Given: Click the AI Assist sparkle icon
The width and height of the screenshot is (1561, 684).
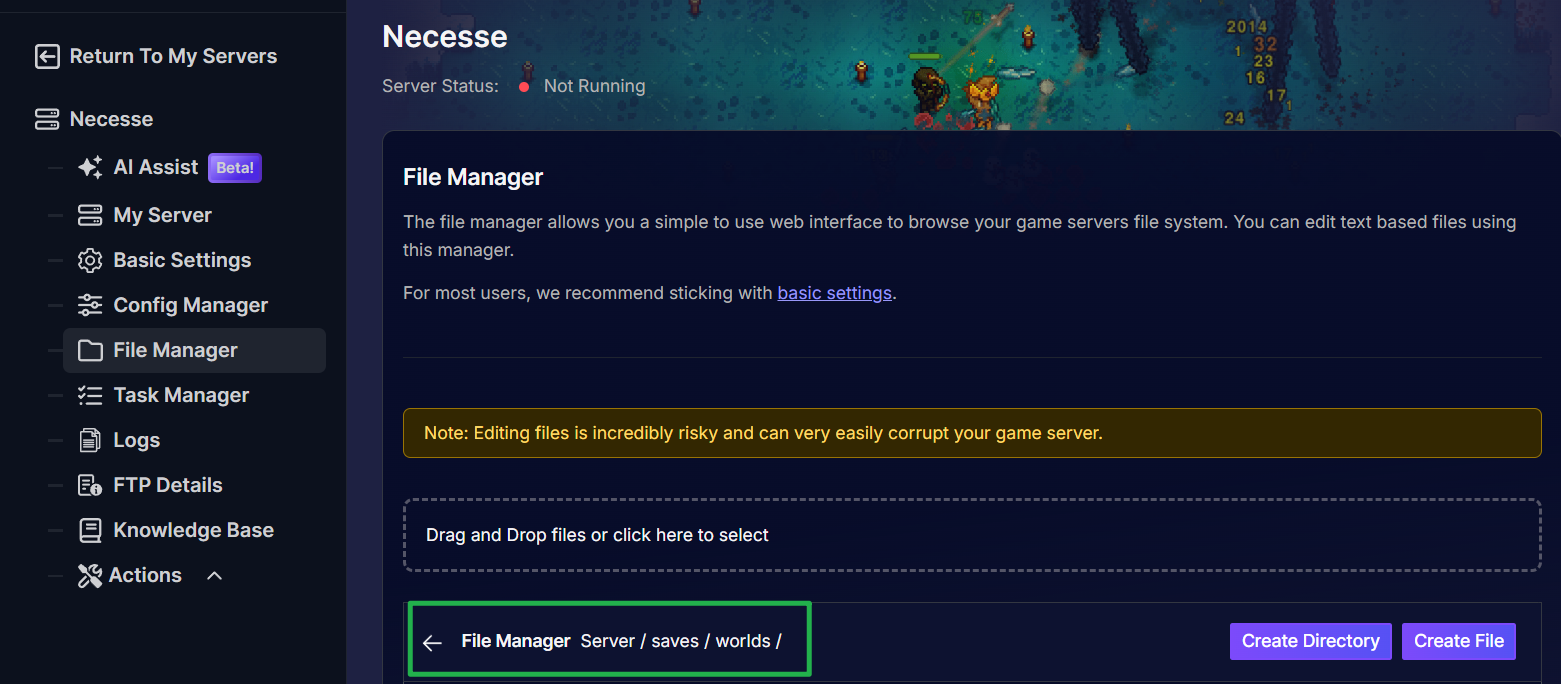Looking at the screenshot, I should 90,168.
